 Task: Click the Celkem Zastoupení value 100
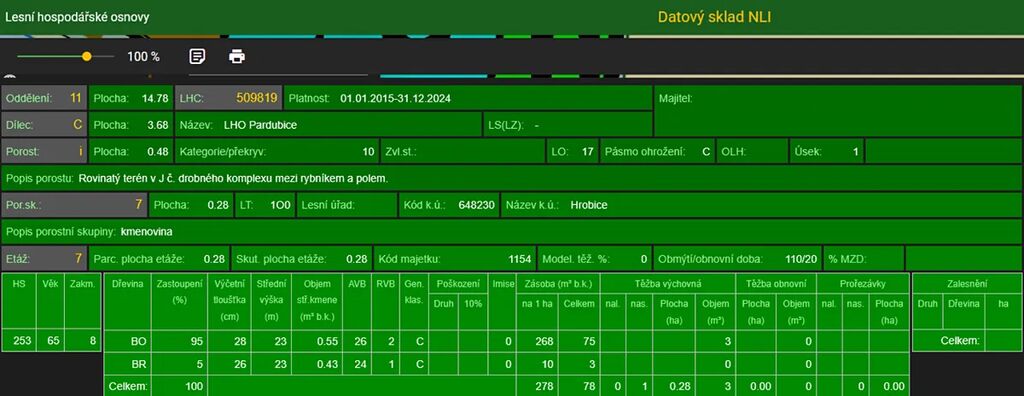(x=194, y=387)
